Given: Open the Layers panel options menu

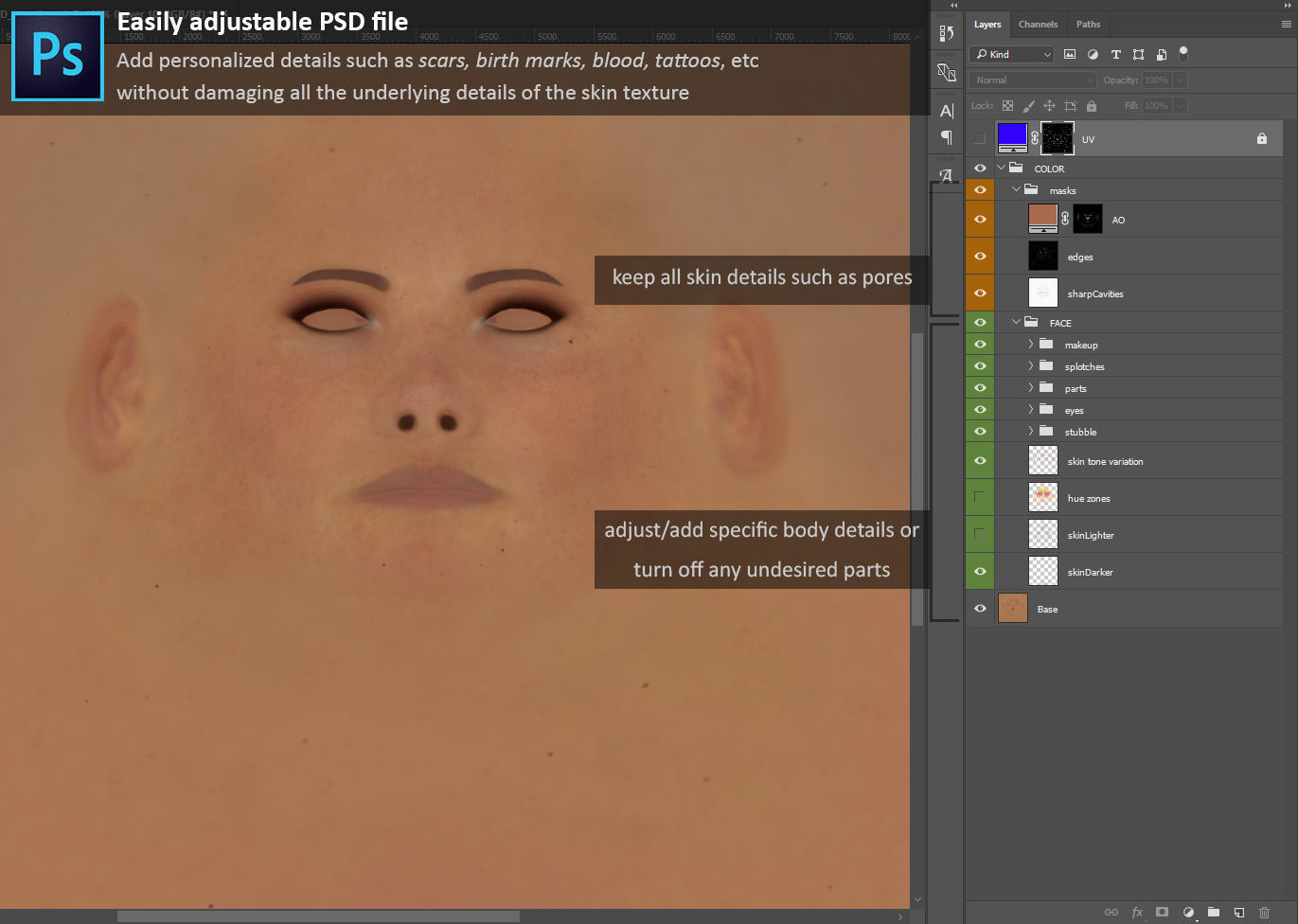Looking at the screenshot, I should tap(1286, 25).
